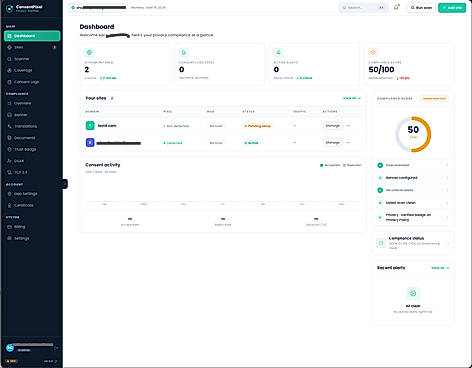Click the All clear icon in Recent alerts
The image size is (472, 368).
(x=413, y=293)
